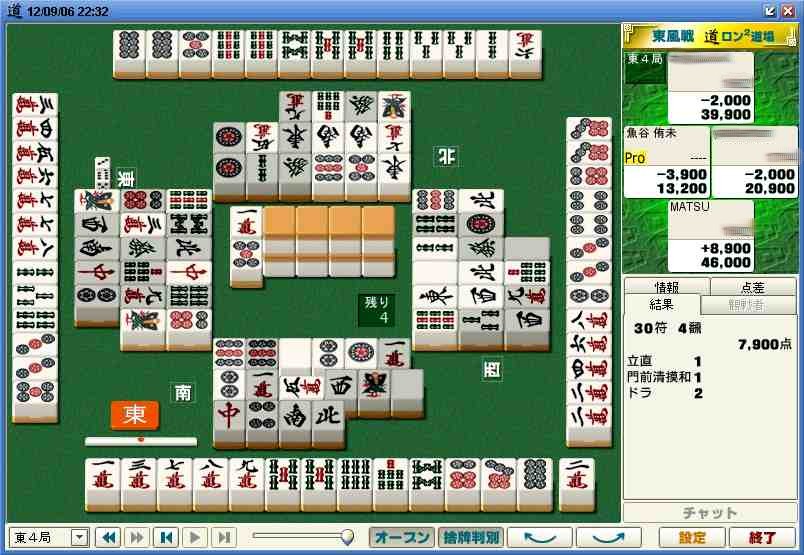
Task: Click the -3,900 score change value
Action: [x=681, y=174]
